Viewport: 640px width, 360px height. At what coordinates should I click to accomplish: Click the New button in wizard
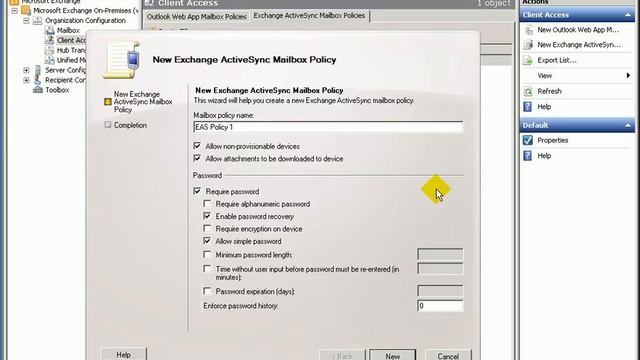tap(393, 355)
